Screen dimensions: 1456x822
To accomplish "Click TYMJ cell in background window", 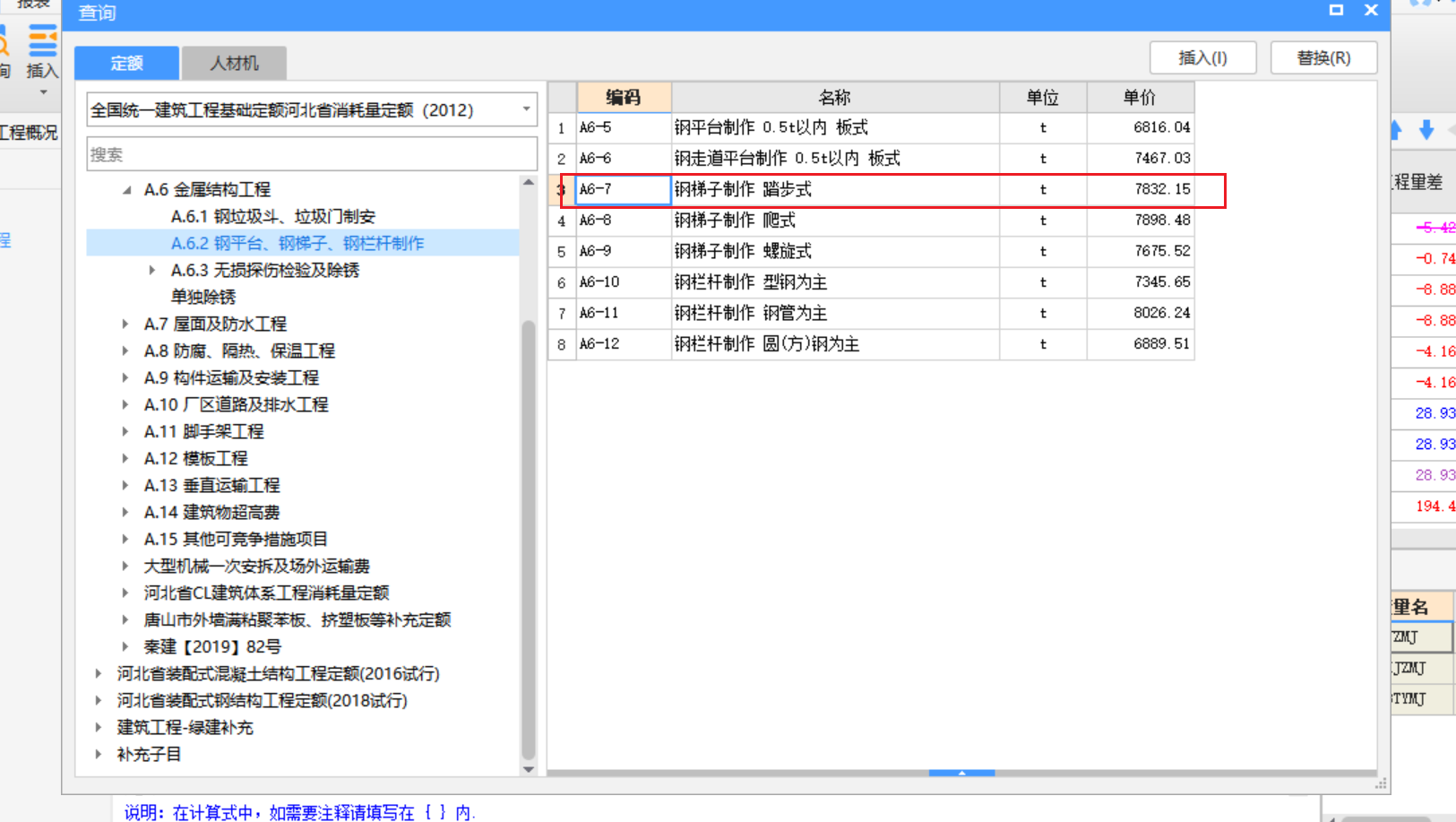I will [1422, 699].
